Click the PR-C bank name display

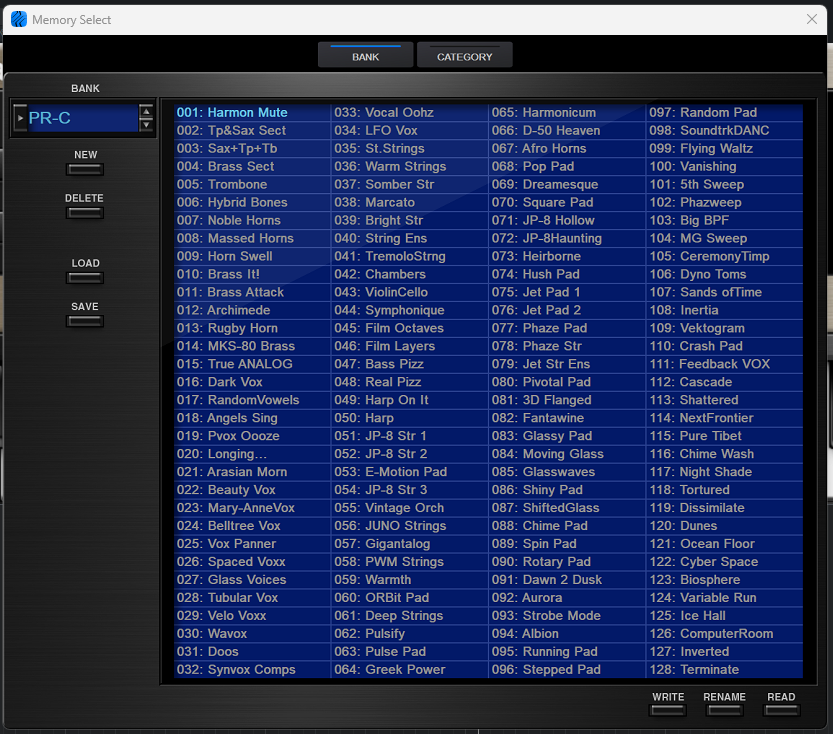click(x=82, y=118)
